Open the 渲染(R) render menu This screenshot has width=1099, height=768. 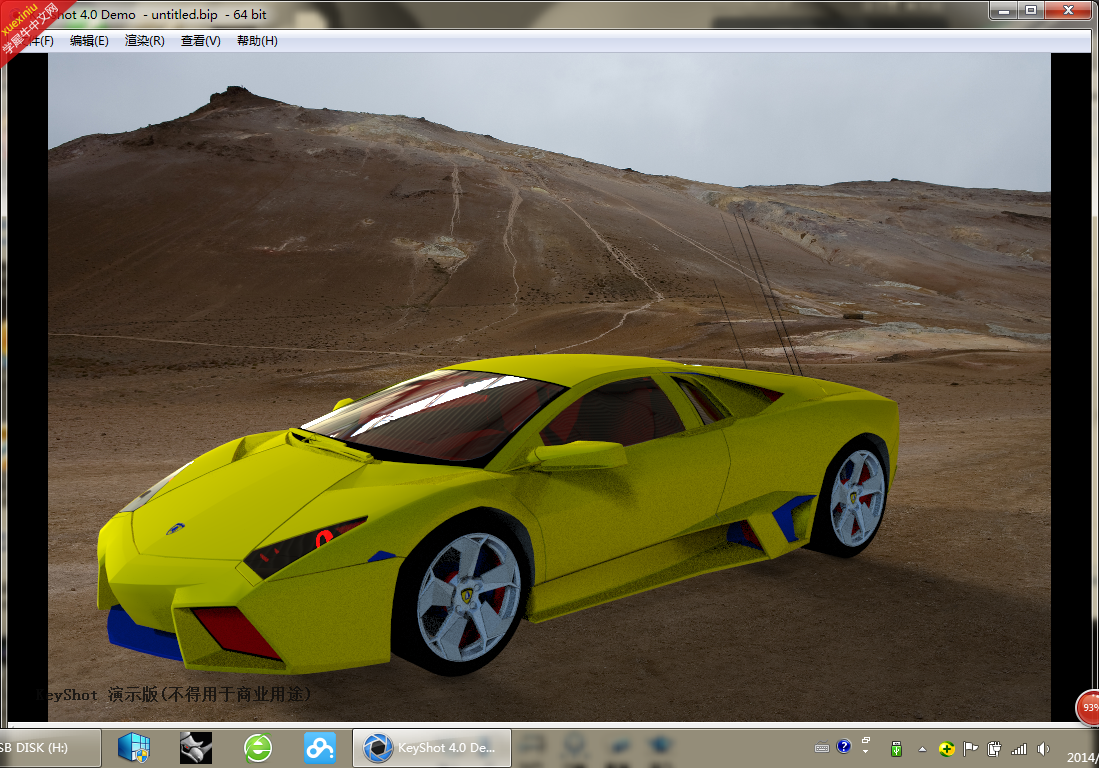(144, 41)
